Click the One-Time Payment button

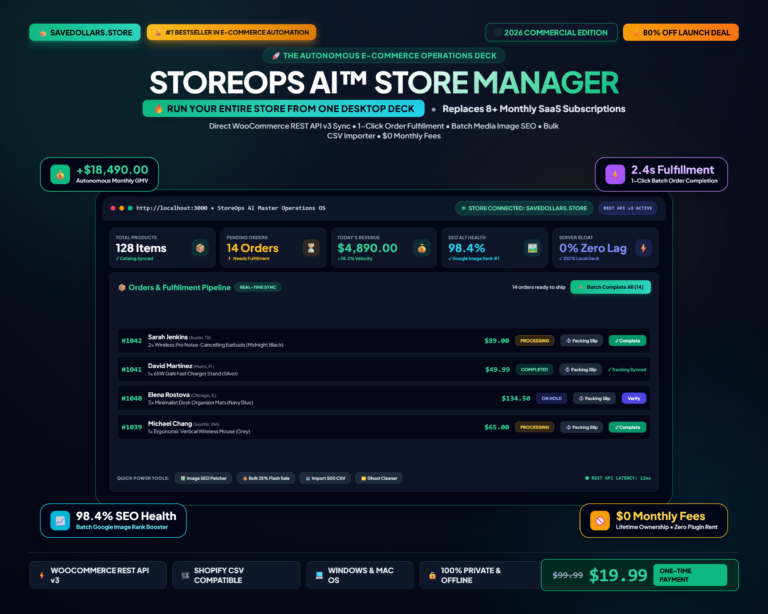tap(690, 575)
